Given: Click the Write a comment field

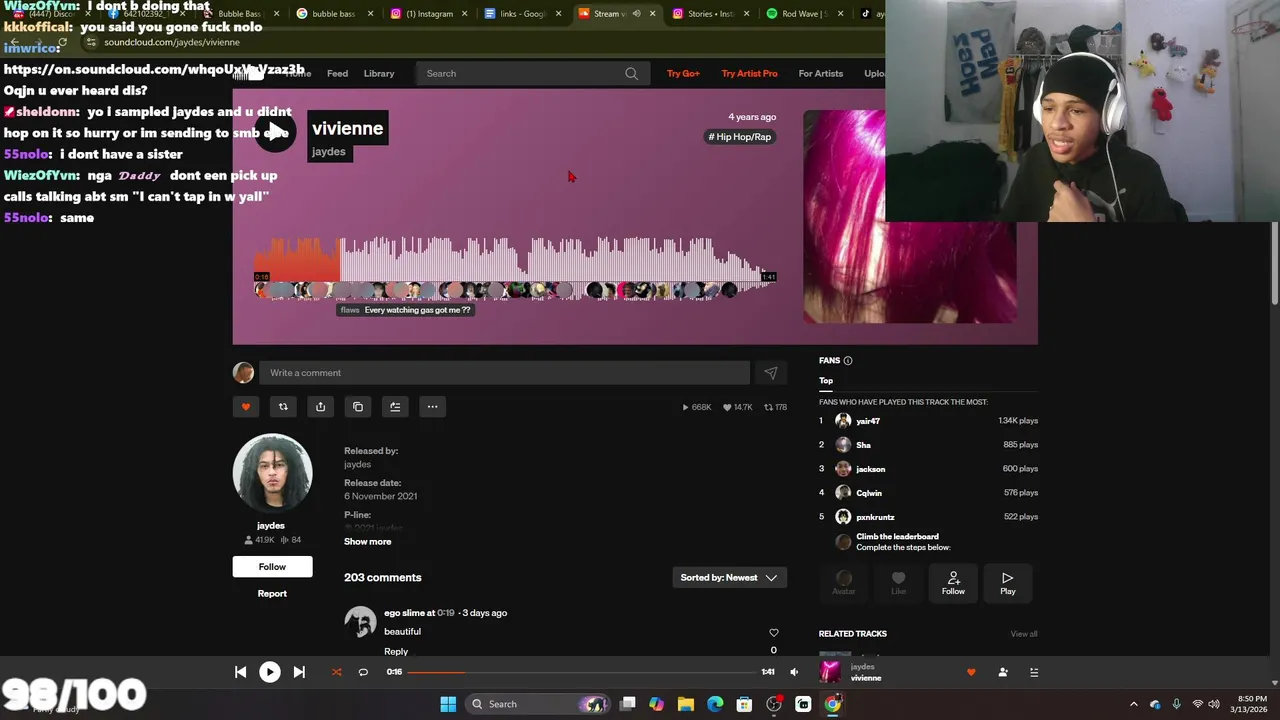Looking at the screenshot, I should (504, 373).
